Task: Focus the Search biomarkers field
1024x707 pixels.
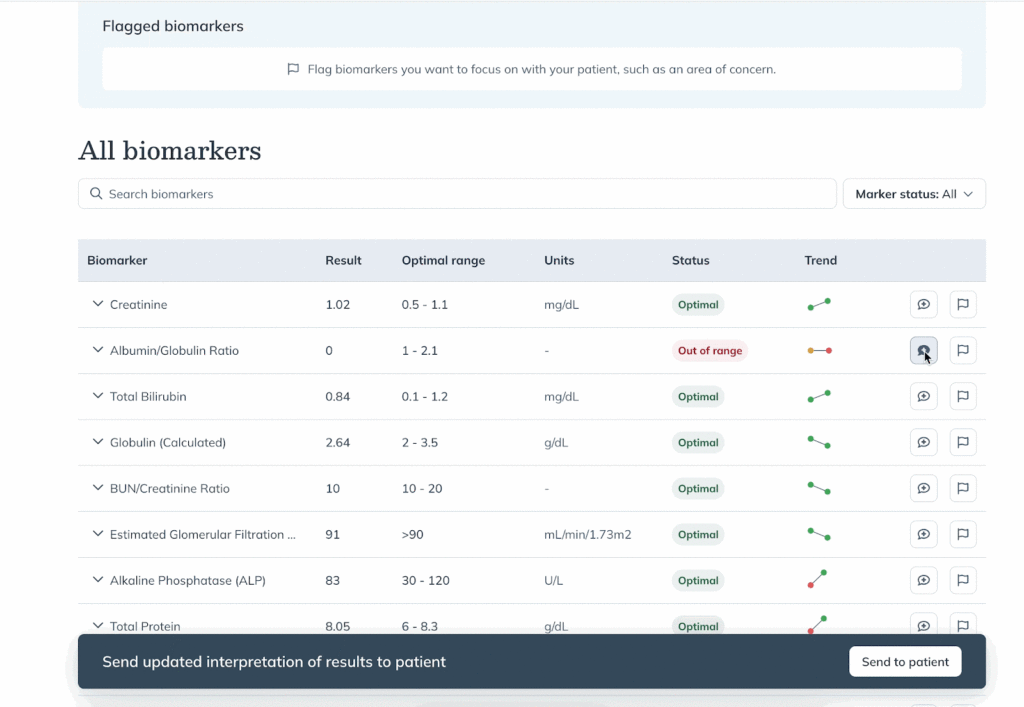Action: coord(457,194)
